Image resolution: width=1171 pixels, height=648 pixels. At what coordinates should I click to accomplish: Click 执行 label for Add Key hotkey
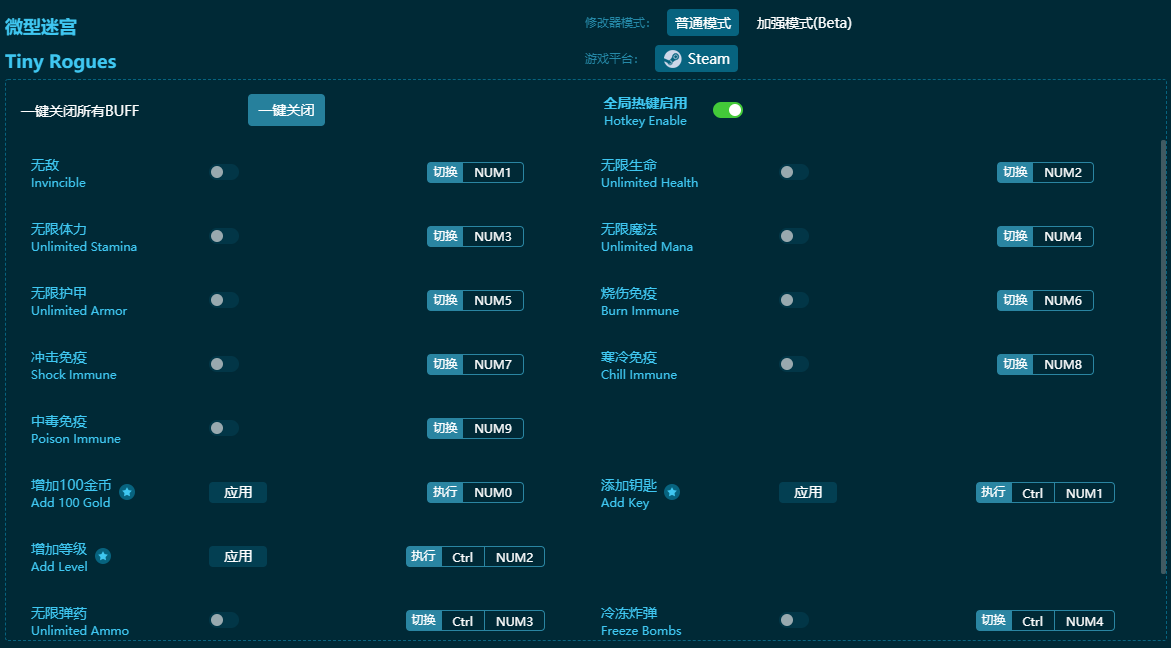pos(993,493)
